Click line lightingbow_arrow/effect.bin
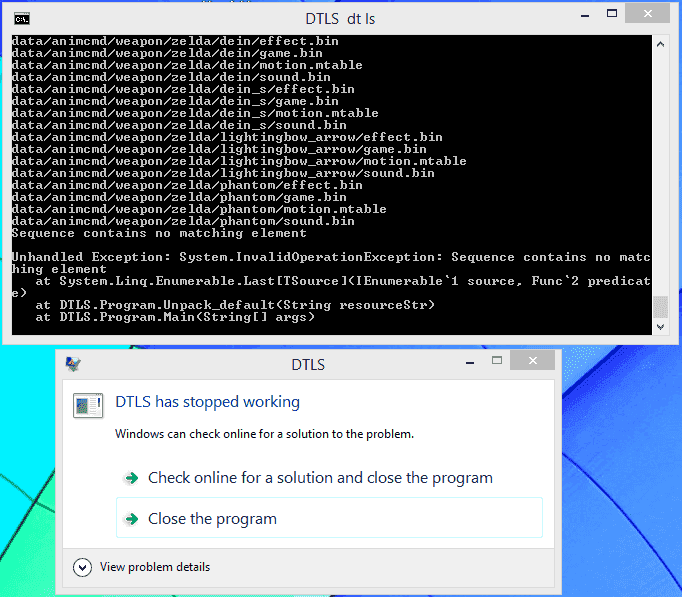The height and width of the screenshot is (597, 682). (227, 137)
